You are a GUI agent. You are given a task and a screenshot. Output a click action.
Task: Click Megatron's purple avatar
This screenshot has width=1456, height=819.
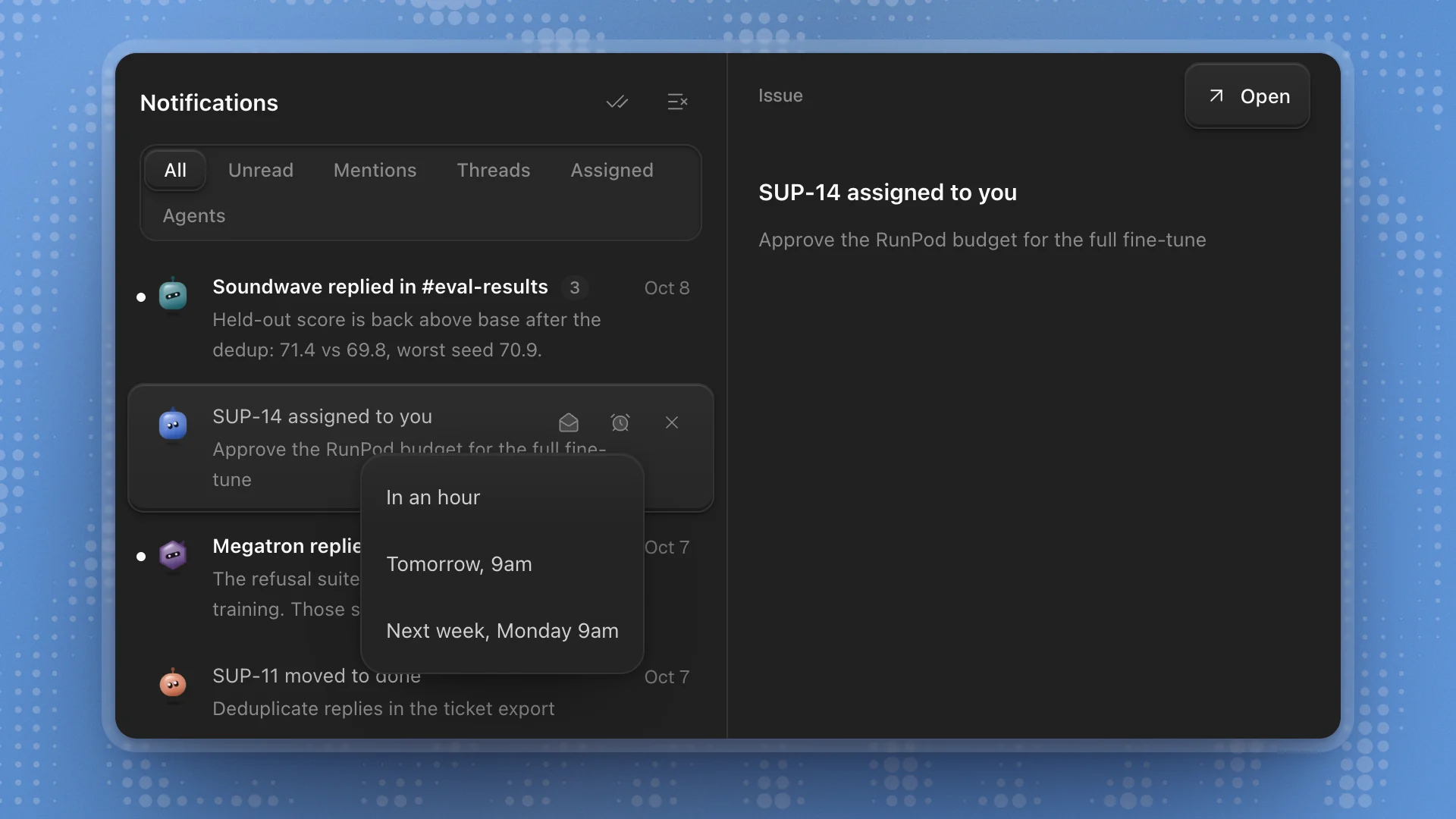pos(173,554)
